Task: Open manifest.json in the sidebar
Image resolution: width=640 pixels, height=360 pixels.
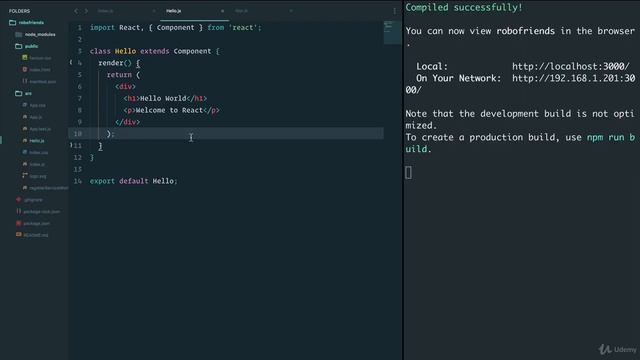Action: [43, 82]
